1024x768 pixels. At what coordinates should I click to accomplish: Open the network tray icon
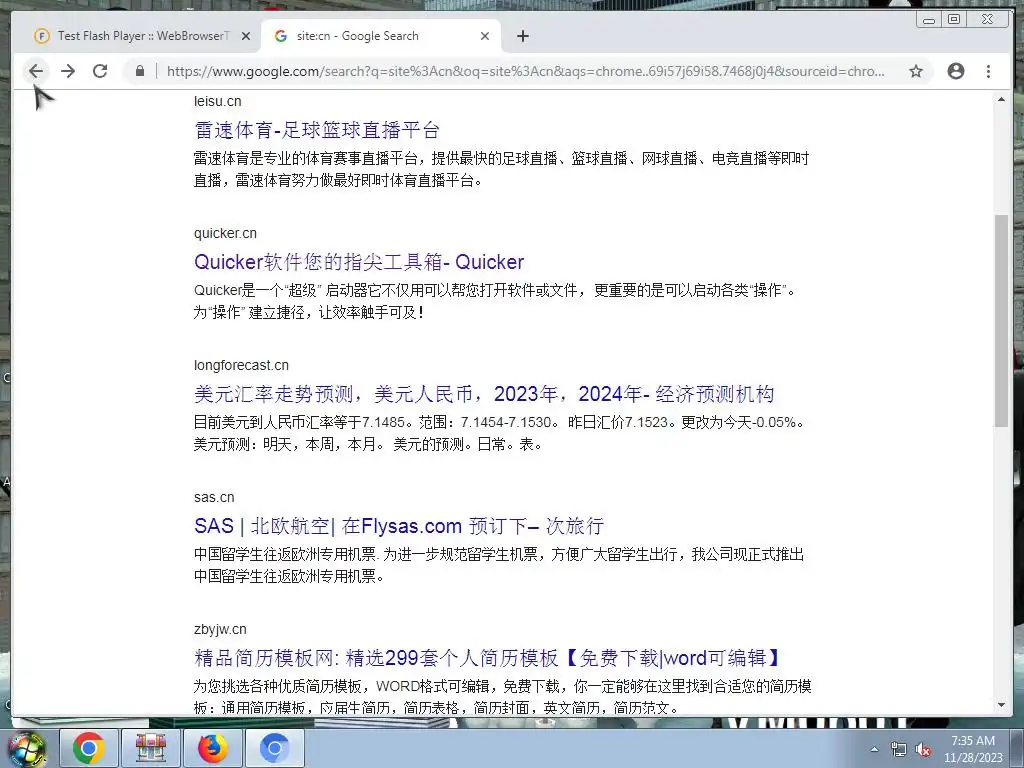coord(899,749)
